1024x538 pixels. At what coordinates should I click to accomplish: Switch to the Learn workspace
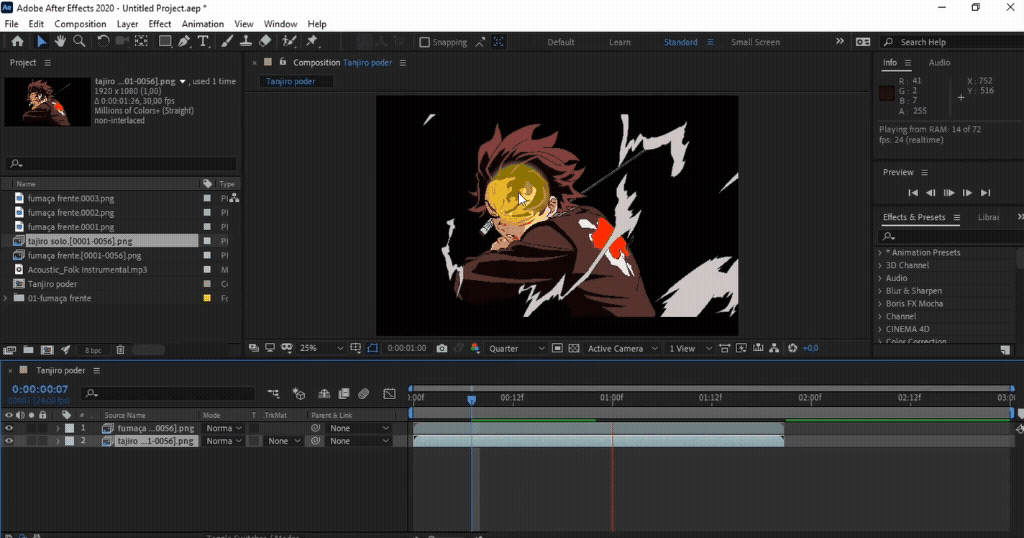[x=620, y=42]
